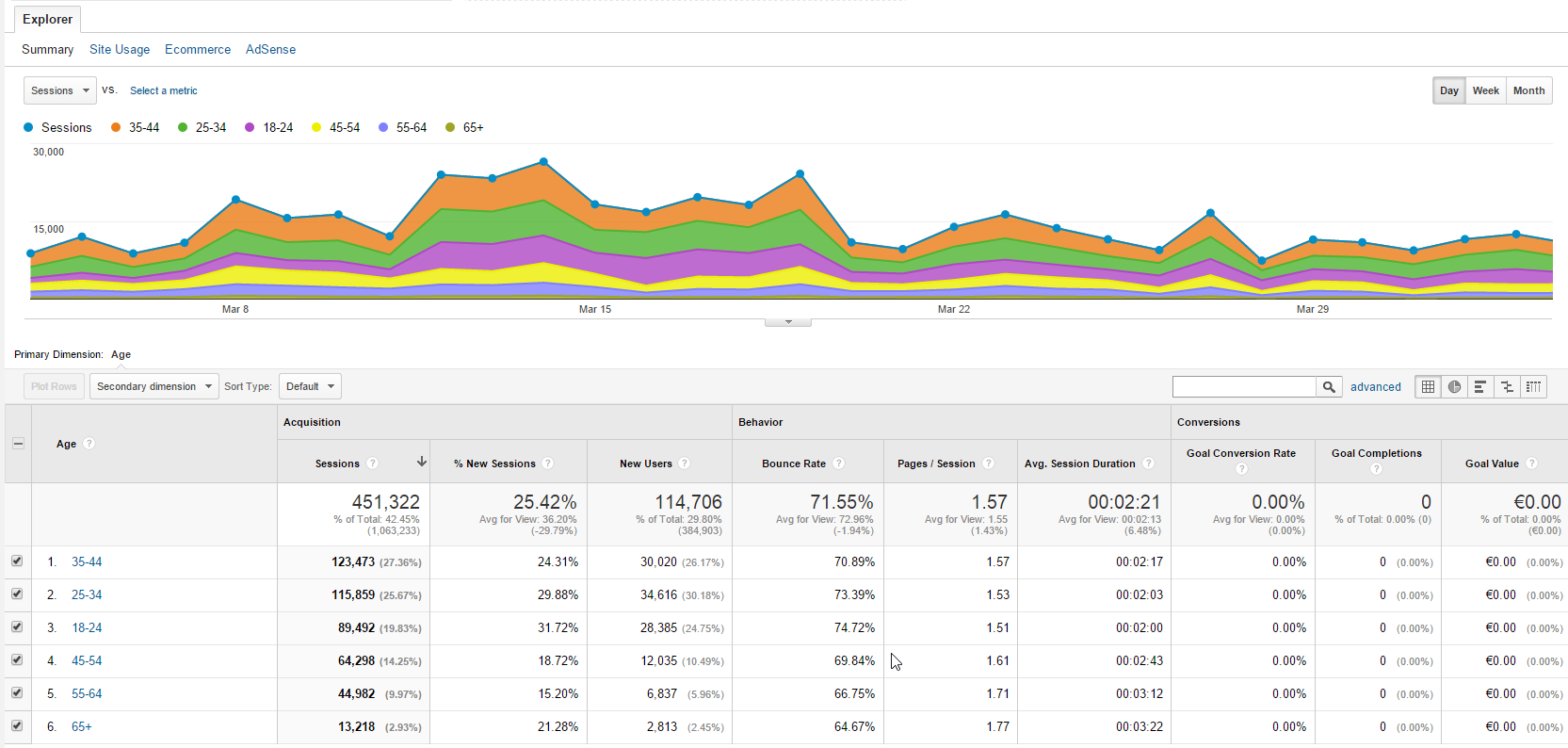Image resolution: width=1568 pixels, height=748 pixels.
Task: Uncheck the 18-24 age row checkbox
Action: pos(17,626)
